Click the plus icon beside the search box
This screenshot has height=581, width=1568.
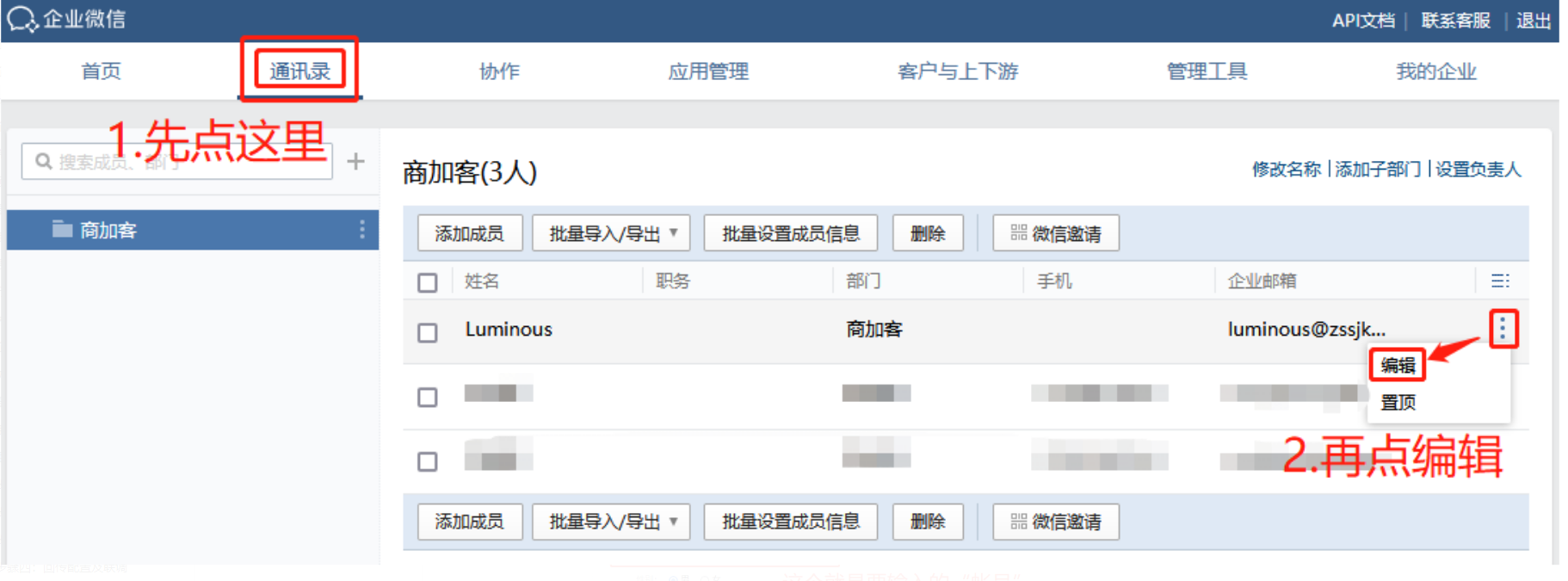(x=355, y=161)
